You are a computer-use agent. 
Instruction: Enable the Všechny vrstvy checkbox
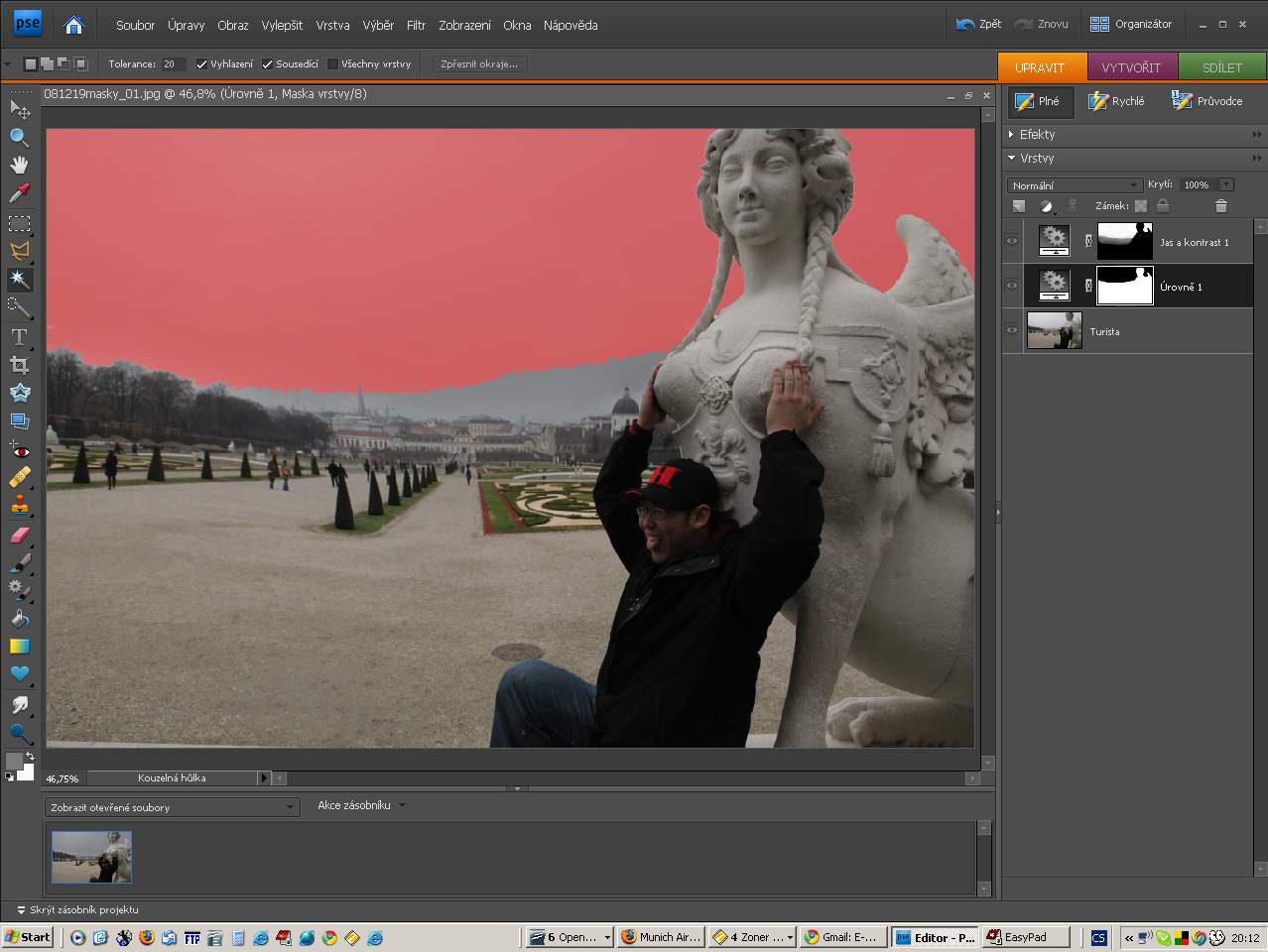tap(332, 64)
